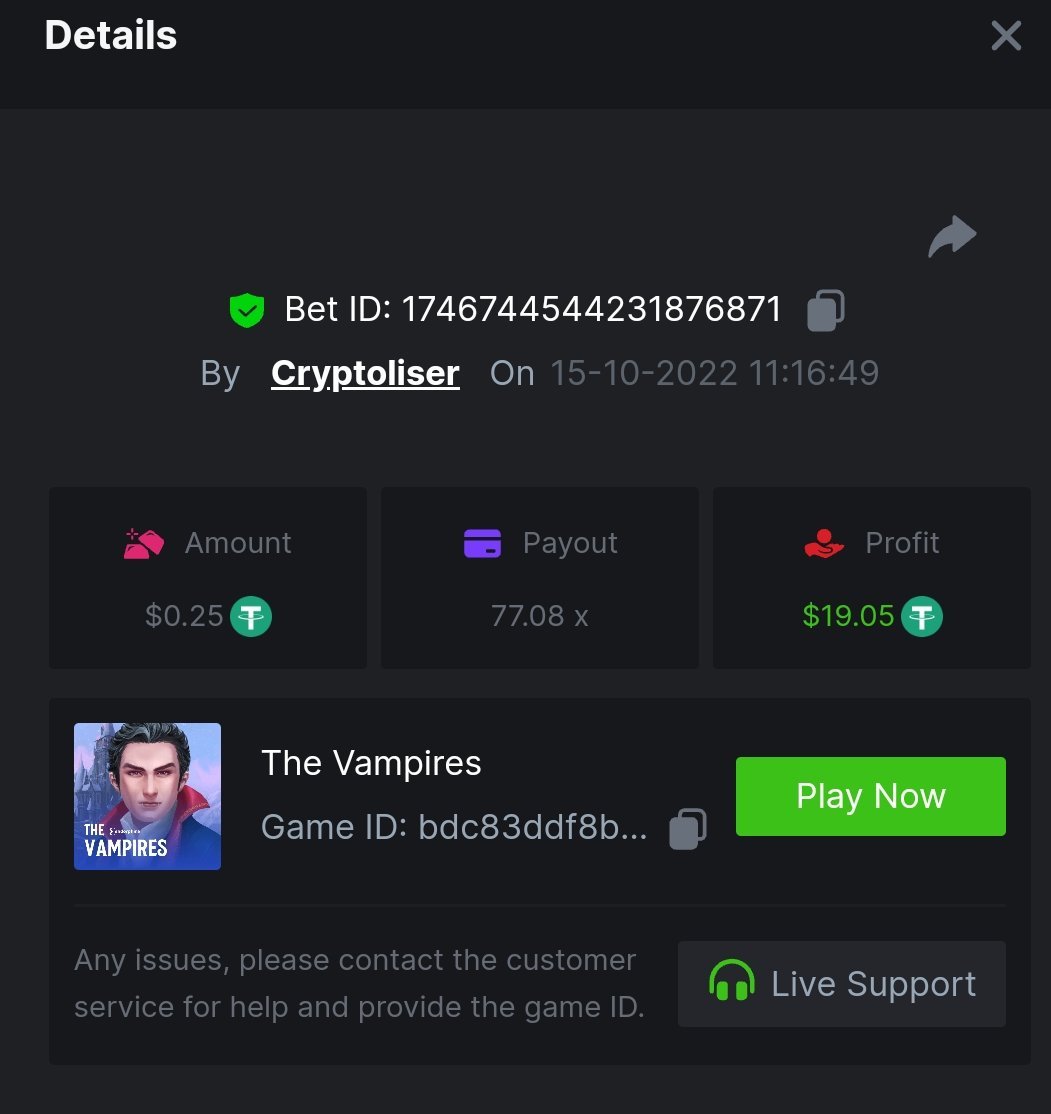Click the Tether coin beside $19.05
The image size is (1051, 1114).
[x=921, y=616]
